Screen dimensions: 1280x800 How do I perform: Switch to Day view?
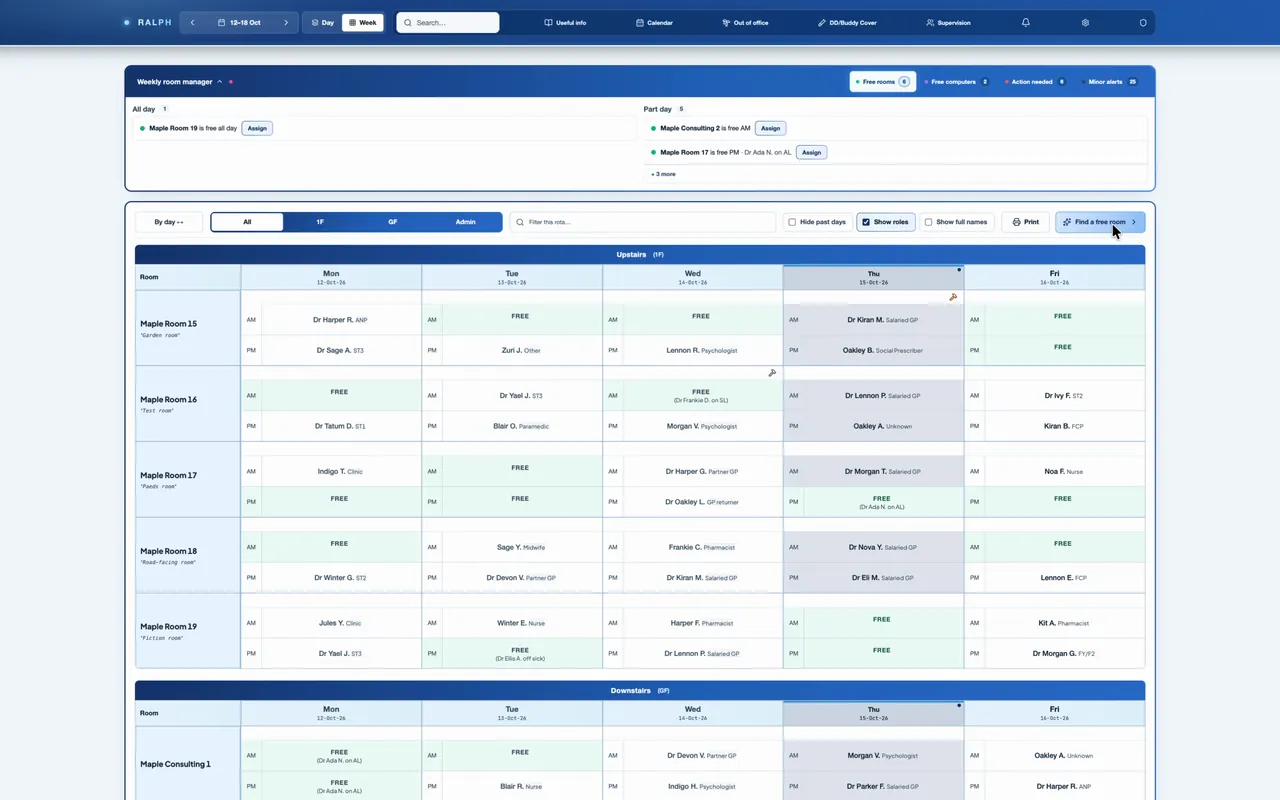click(322, 22)
